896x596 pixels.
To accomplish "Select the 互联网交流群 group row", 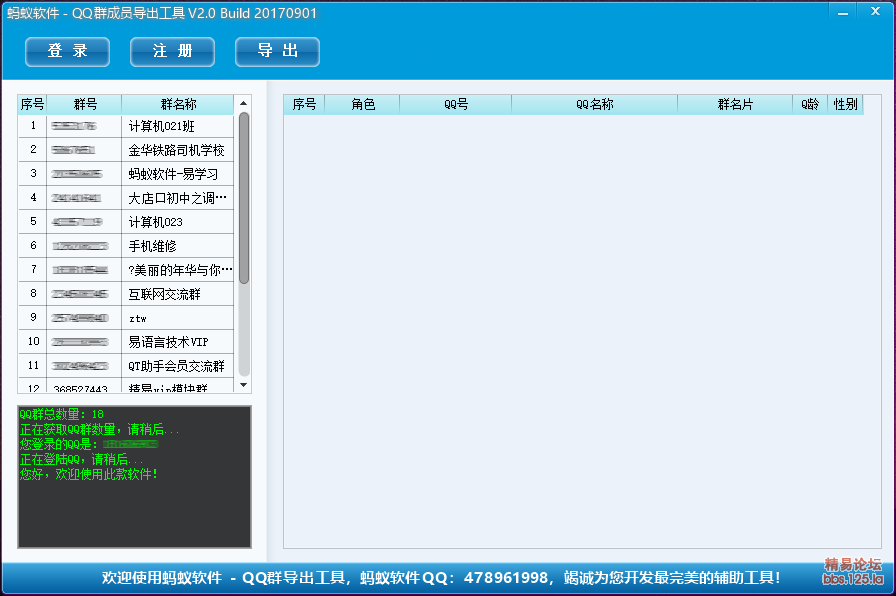I will [126, 294].
